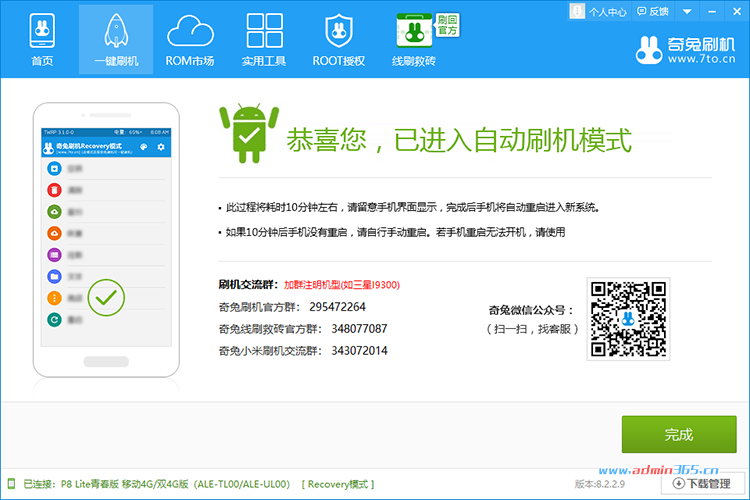Image resolution: width=750 pixels, height=500 pixels.
Task: Click group number 343072014
Action: [x=359, y=351]
